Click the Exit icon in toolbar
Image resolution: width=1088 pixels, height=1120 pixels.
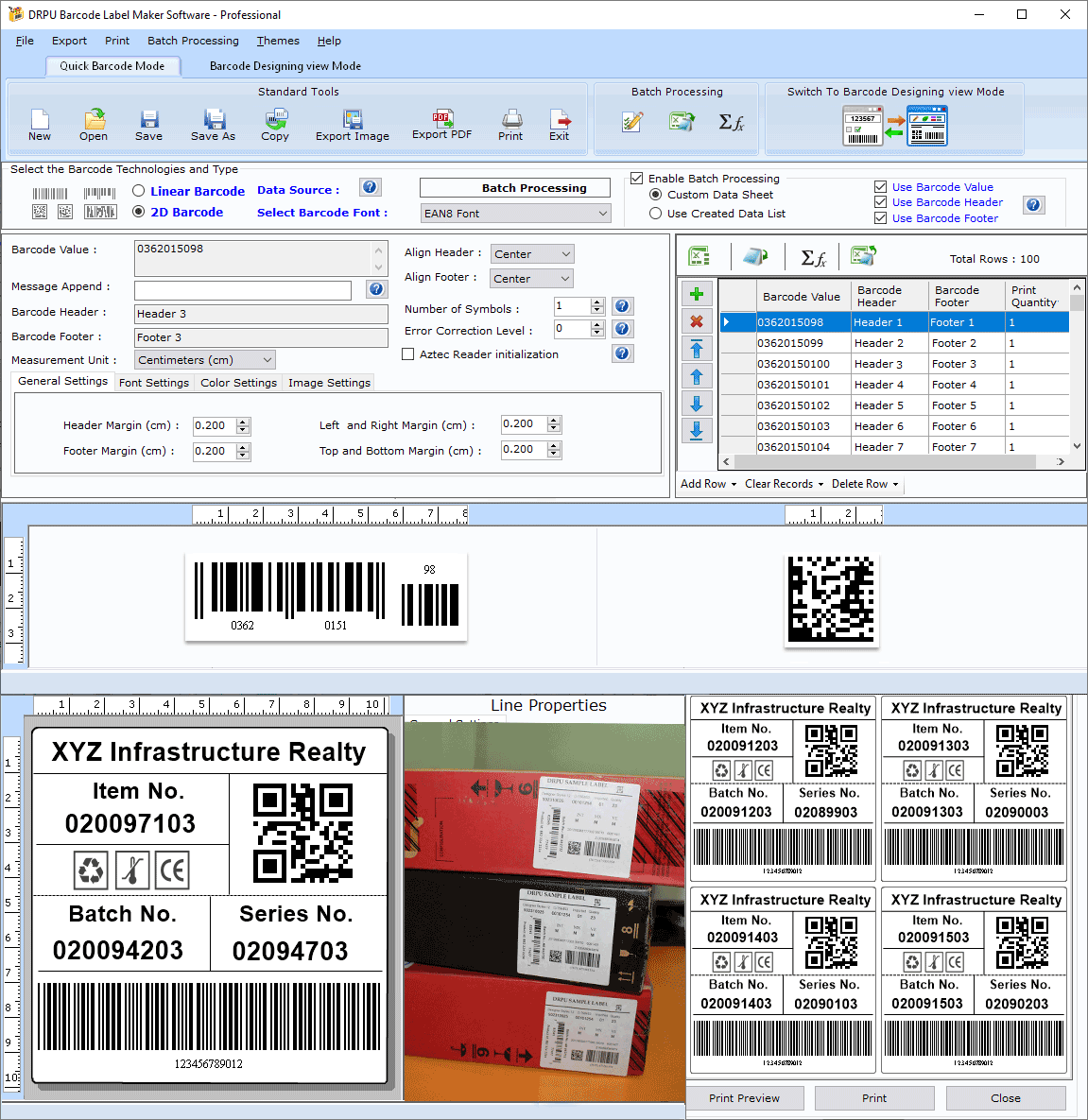(x=560, y=124)
